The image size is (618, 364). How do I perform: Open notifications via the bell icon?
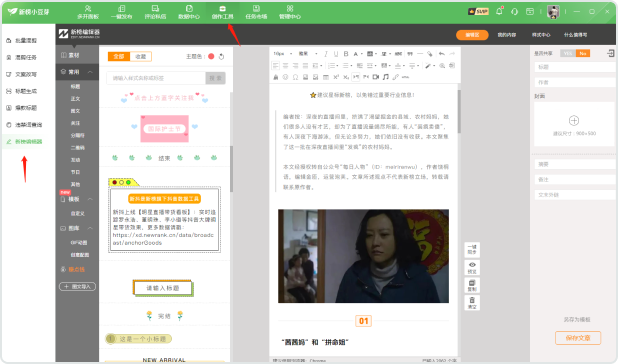click(x=499, y=11)
